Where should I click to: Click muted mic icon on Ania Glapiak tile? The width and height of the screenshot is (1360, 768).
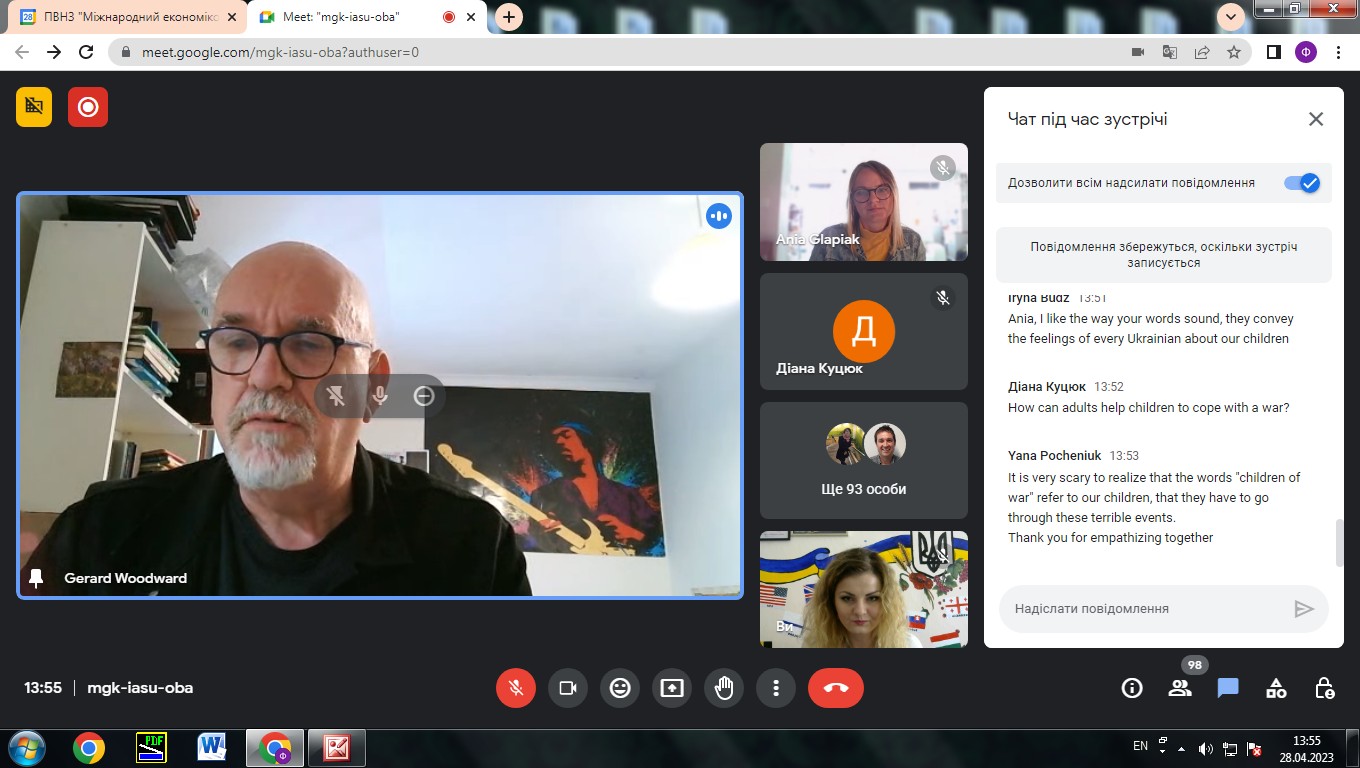coord(942,167)
